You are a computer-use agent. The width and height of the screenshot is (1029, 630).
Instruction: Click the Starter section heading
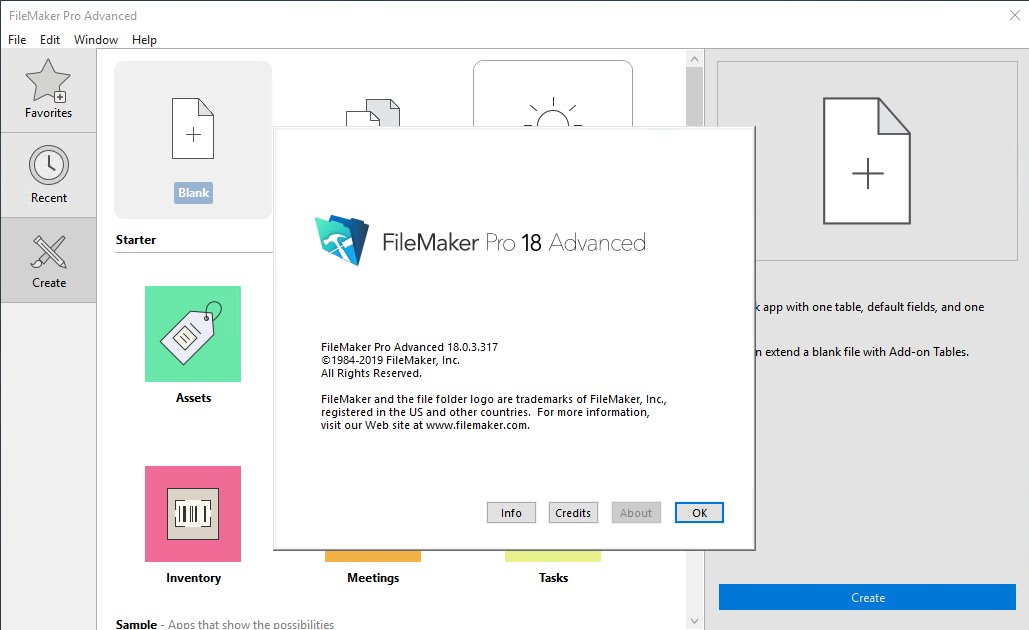coord(136,240)
